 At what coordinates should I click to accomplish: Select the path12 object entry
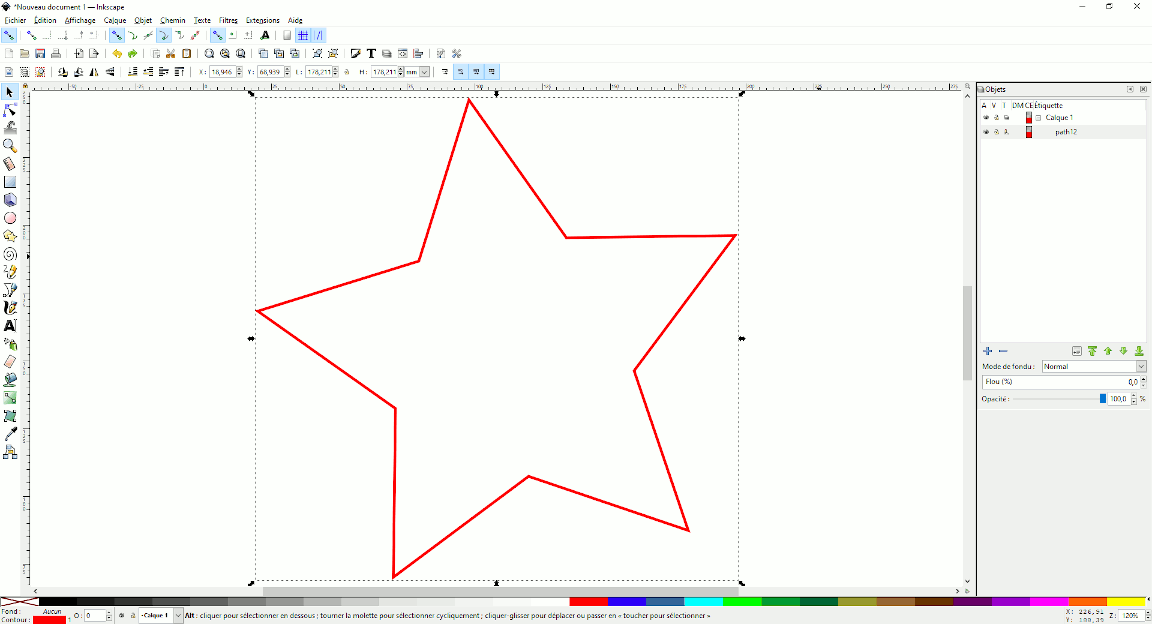point(1065,132)
